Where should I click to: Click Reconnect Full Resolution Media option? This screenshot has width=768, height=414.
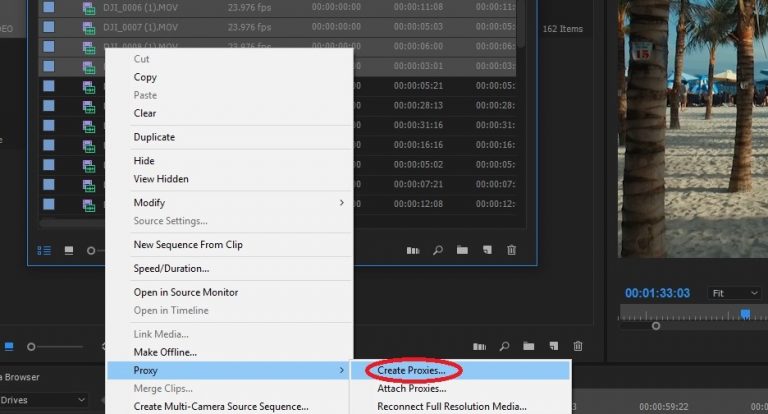coord(451,406)
